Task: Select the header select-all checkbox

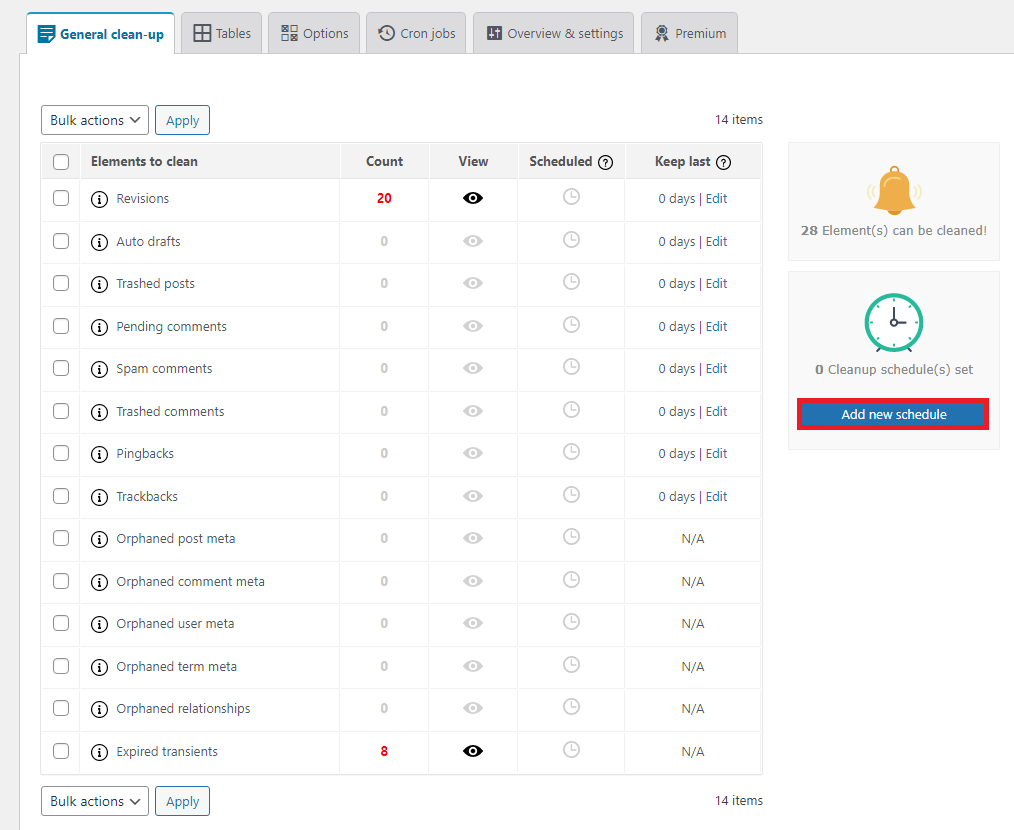Action: tap(61, 160)
